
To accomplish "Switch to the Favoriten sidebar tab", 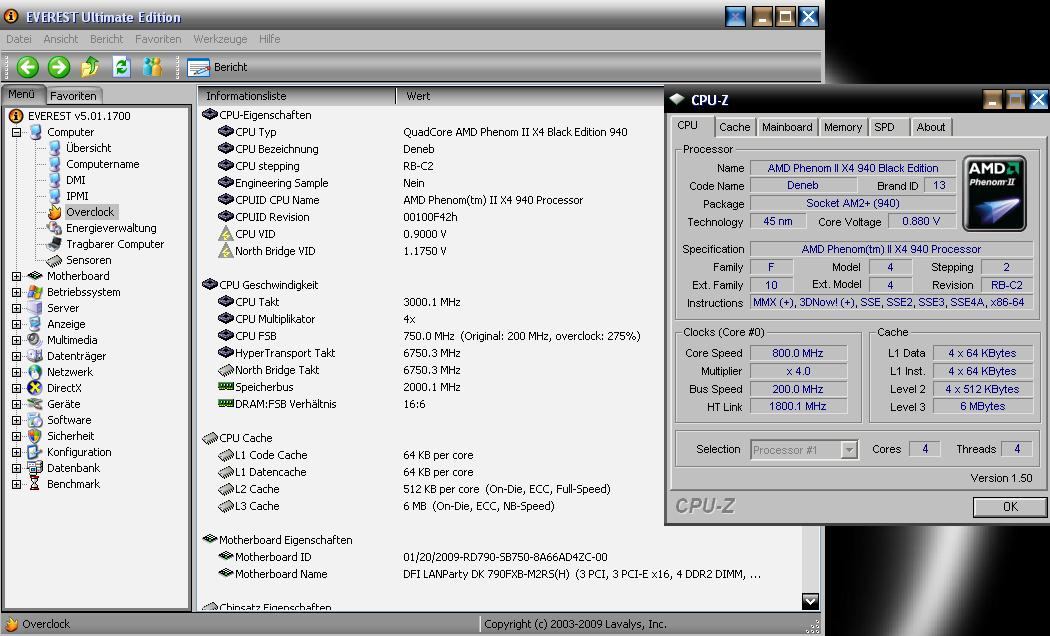I will (73, 96).
